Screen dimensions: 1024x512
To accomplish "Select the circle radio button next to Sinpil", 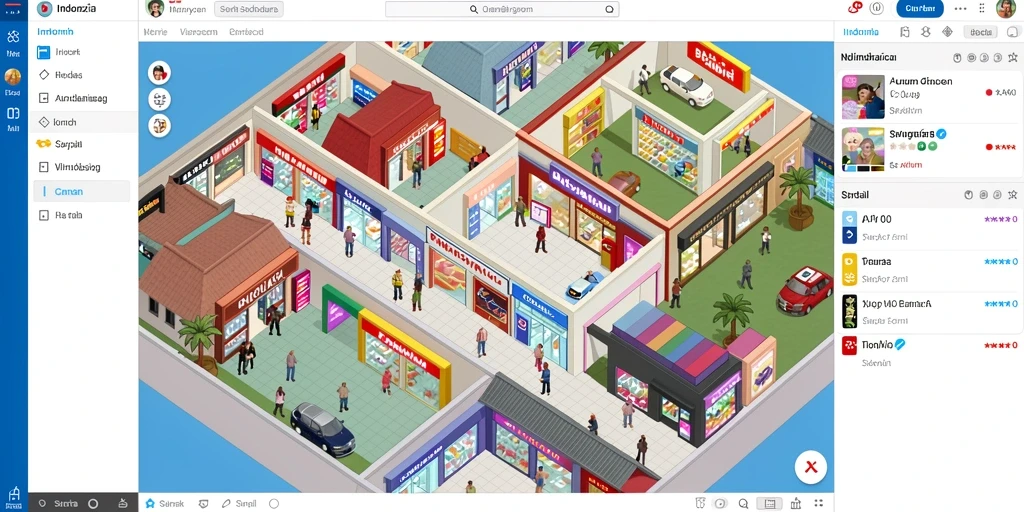I will click(274, 504).
